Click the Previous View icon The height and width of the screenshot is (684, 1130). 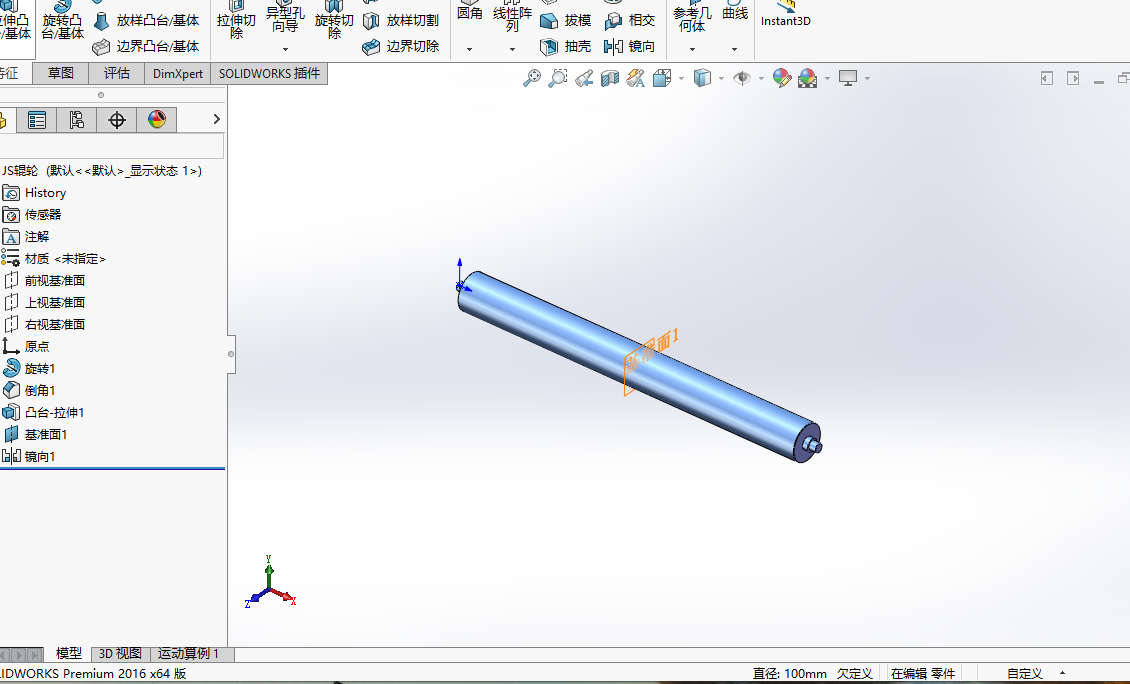pos(584,78)
